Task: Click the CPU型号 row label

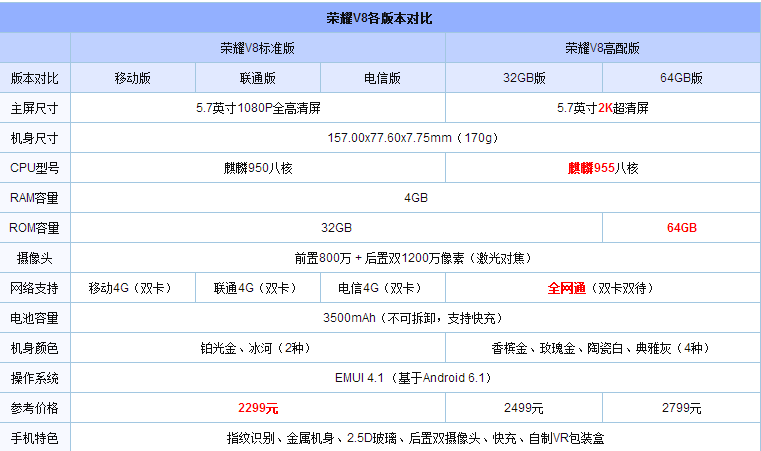Action: click(34, 168)
